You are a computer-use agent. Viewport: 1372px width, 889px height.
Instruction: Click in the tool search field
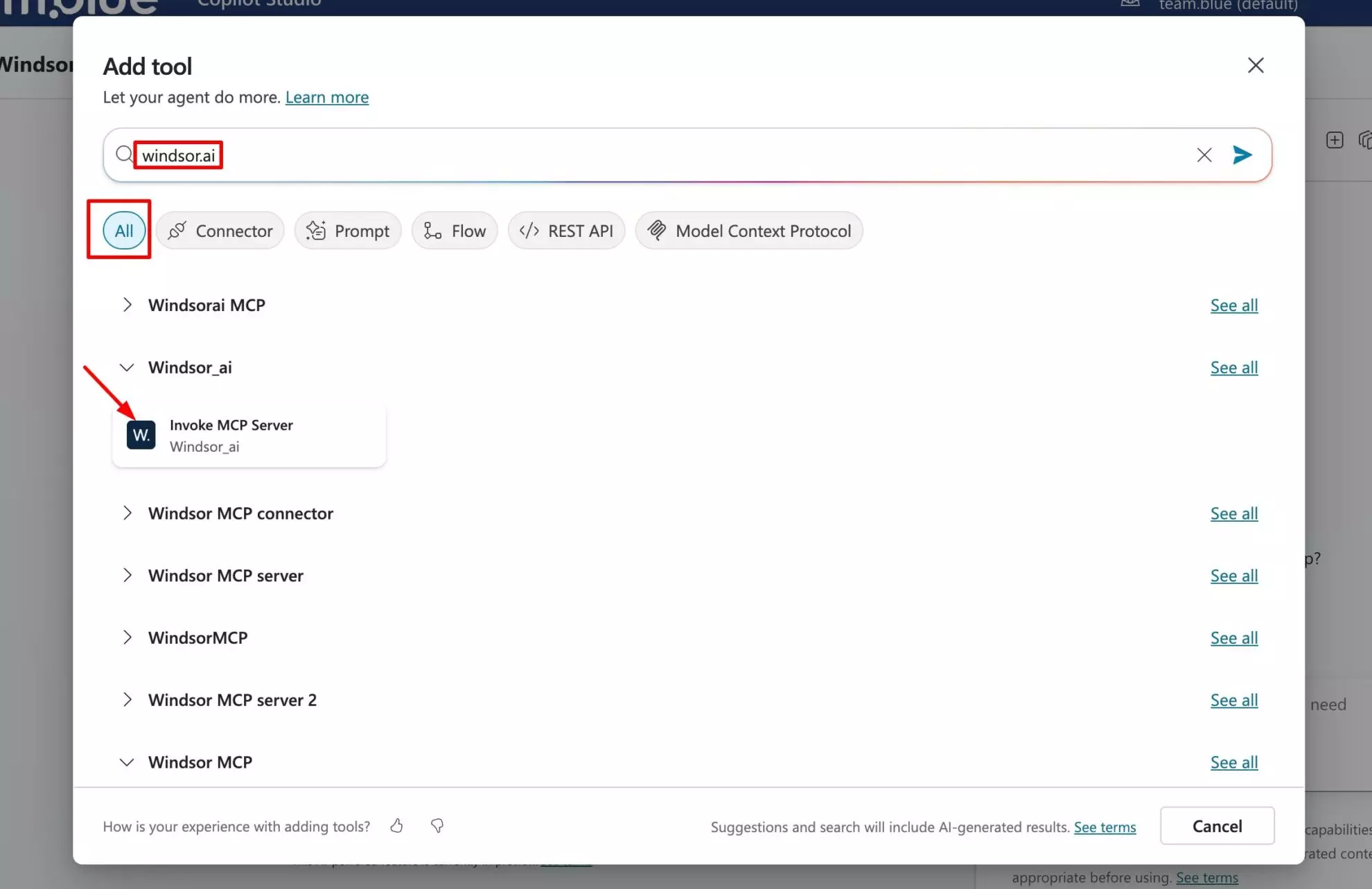[x=687, y=155]
